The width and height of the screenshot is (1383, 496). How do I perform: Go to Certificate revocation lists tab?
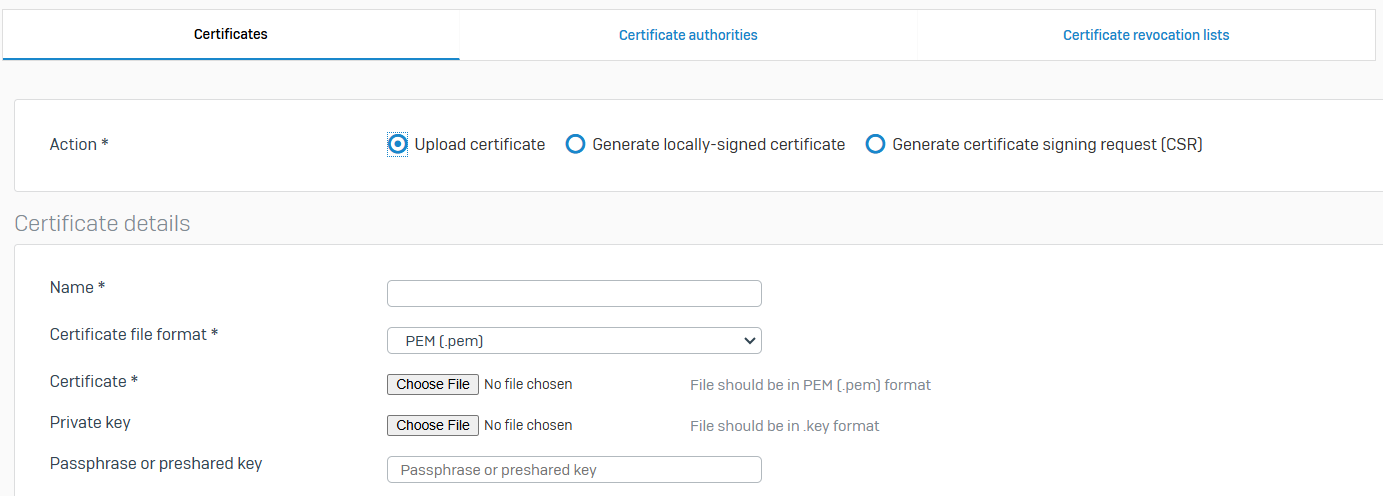(x=1146, y=35)
